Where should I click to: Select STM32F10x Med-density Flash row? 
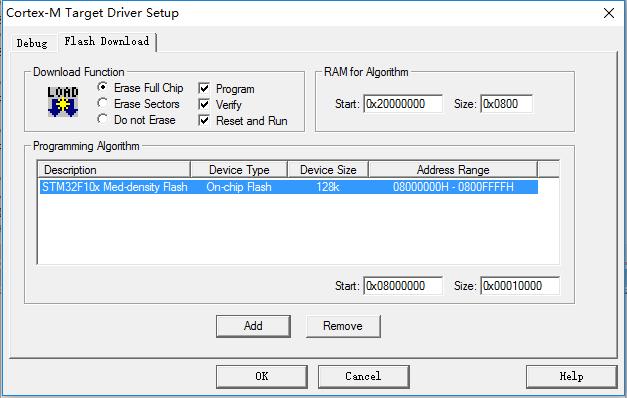(289, 187)
